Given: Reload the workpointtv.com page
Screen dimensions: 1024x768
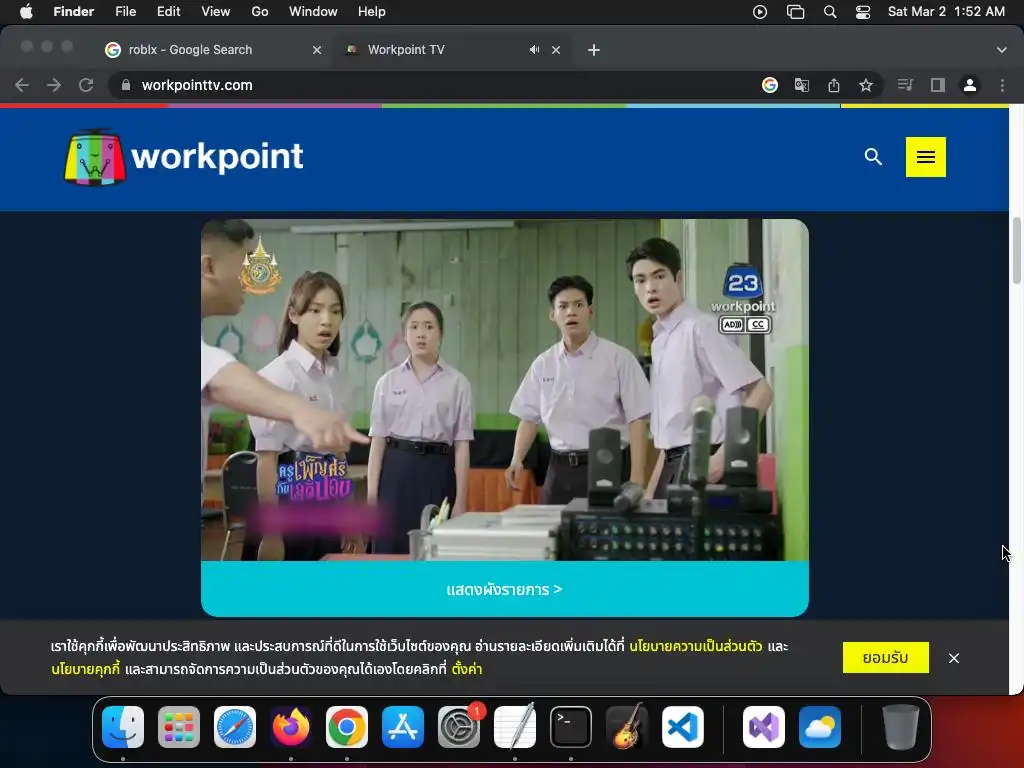Looking at the screenshot, I should [86, 85].
